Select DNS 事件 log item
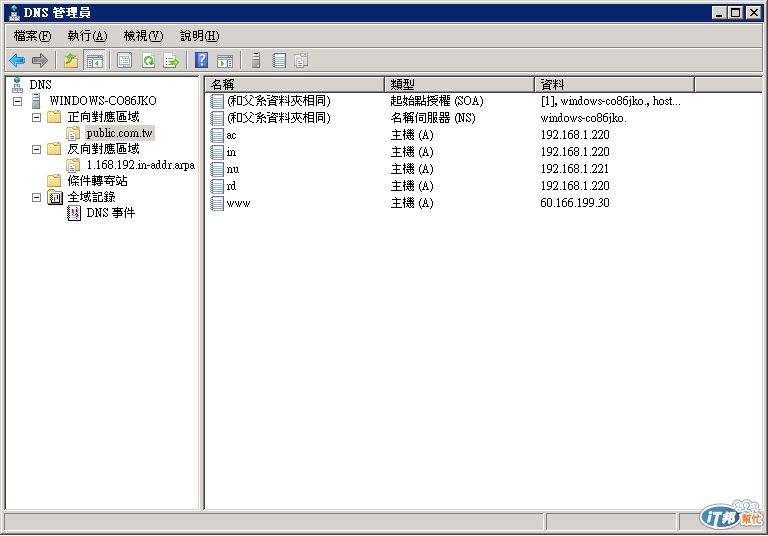The image size is (768, 536). [x=111, y=213]
